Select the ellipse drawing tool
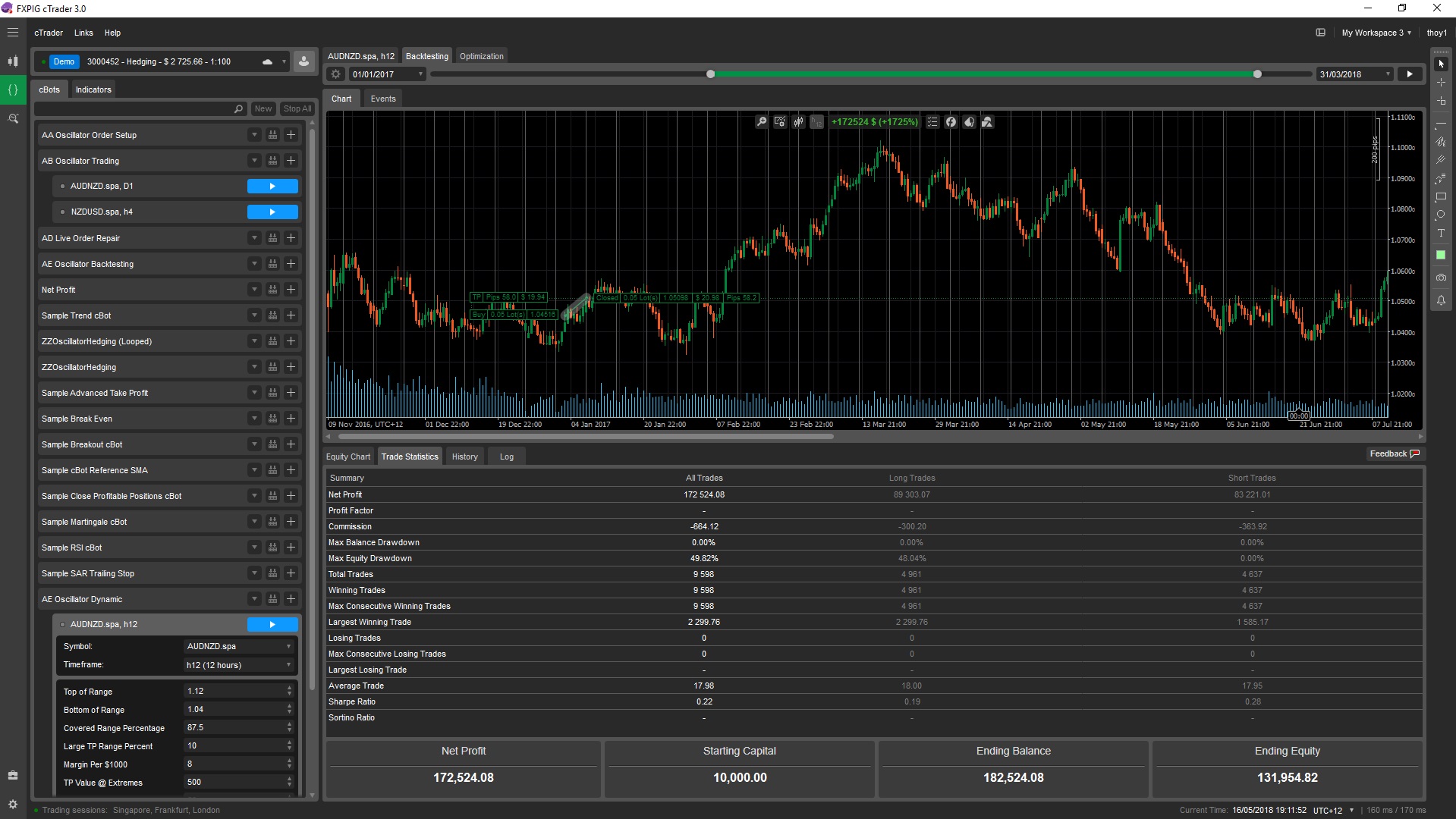1456x819 pixels. 1441,215
